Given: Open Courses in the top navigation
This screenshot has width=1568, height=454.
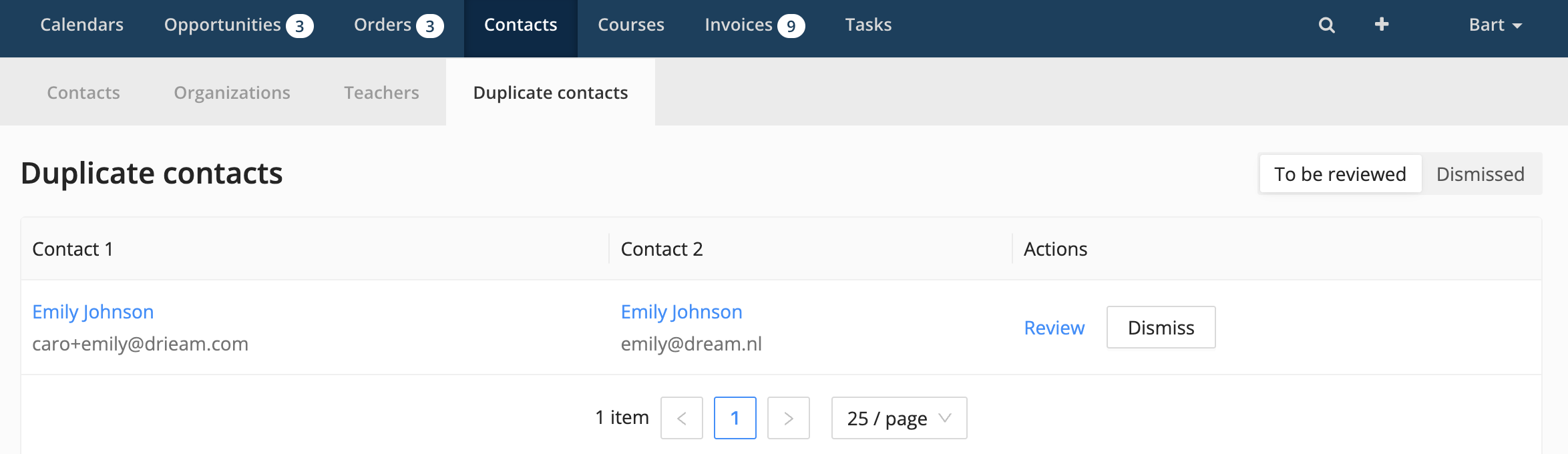Looking at the screenshot, I should coord(631,25).
